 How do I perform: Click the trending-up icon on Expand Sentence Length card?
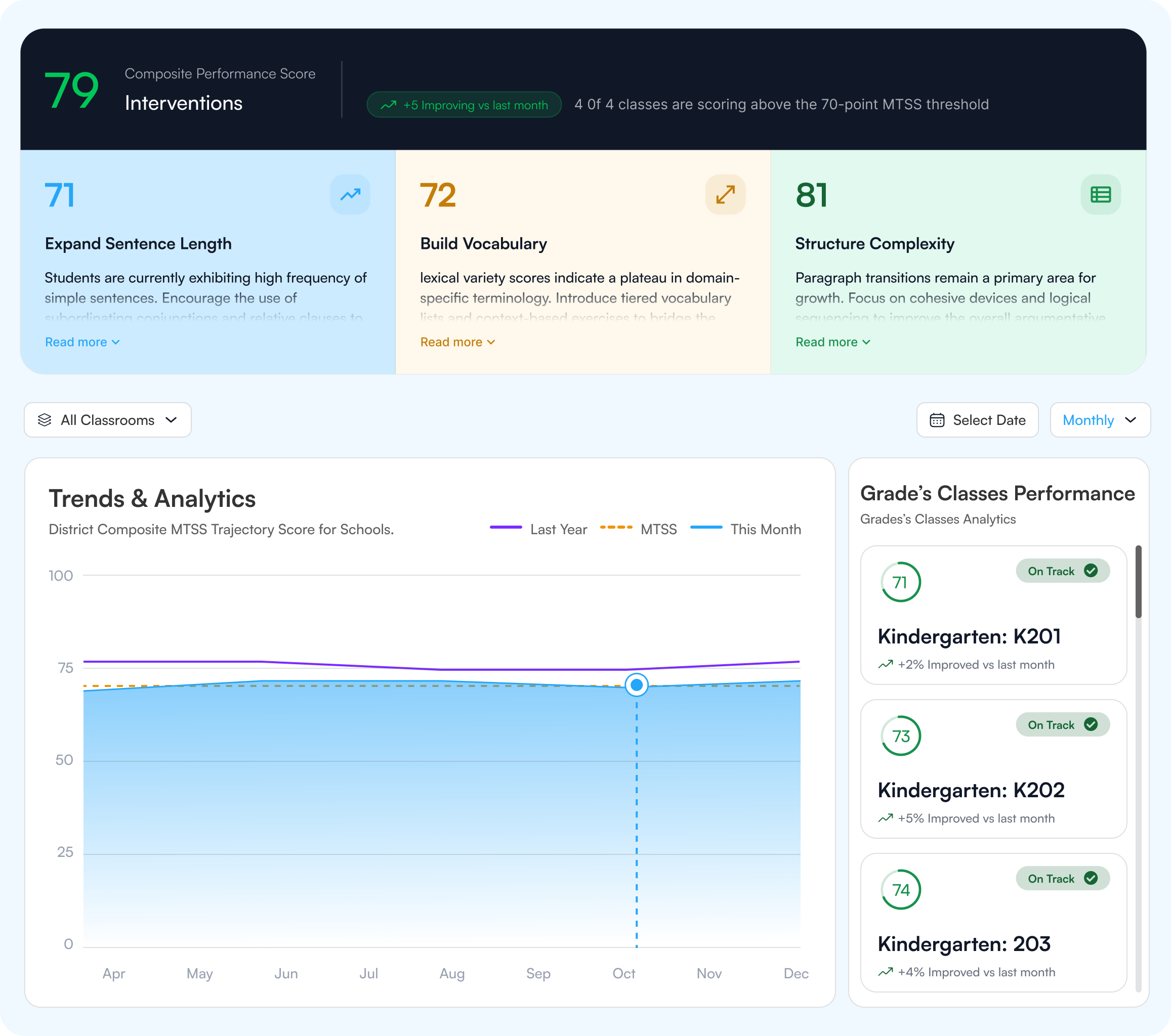point(350,195)
